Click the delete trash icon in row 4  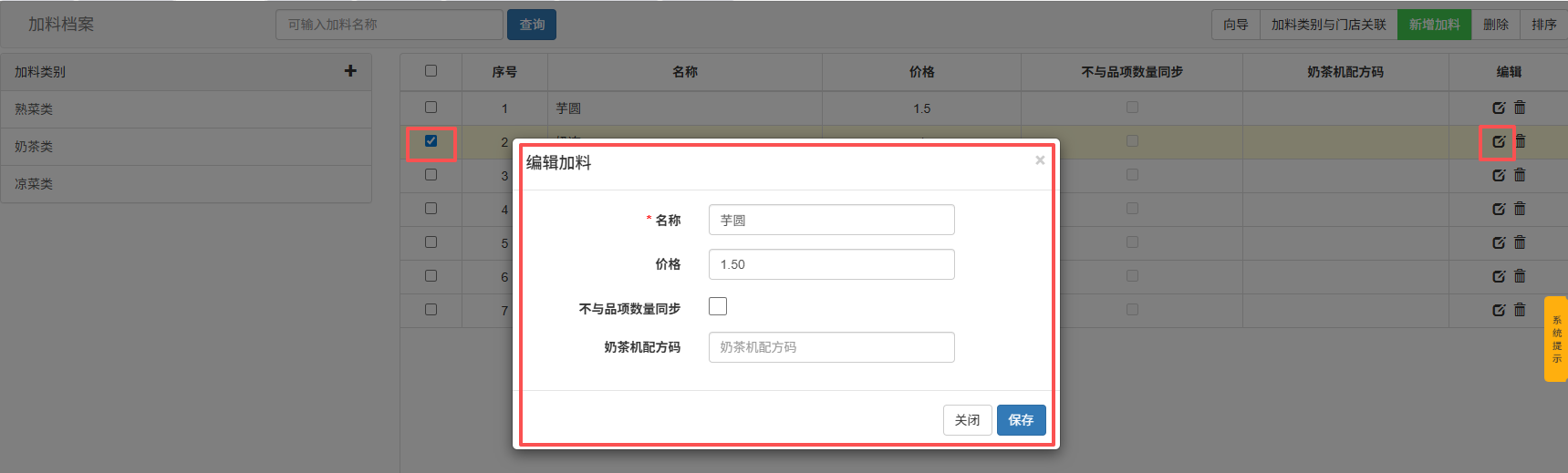1520,209
